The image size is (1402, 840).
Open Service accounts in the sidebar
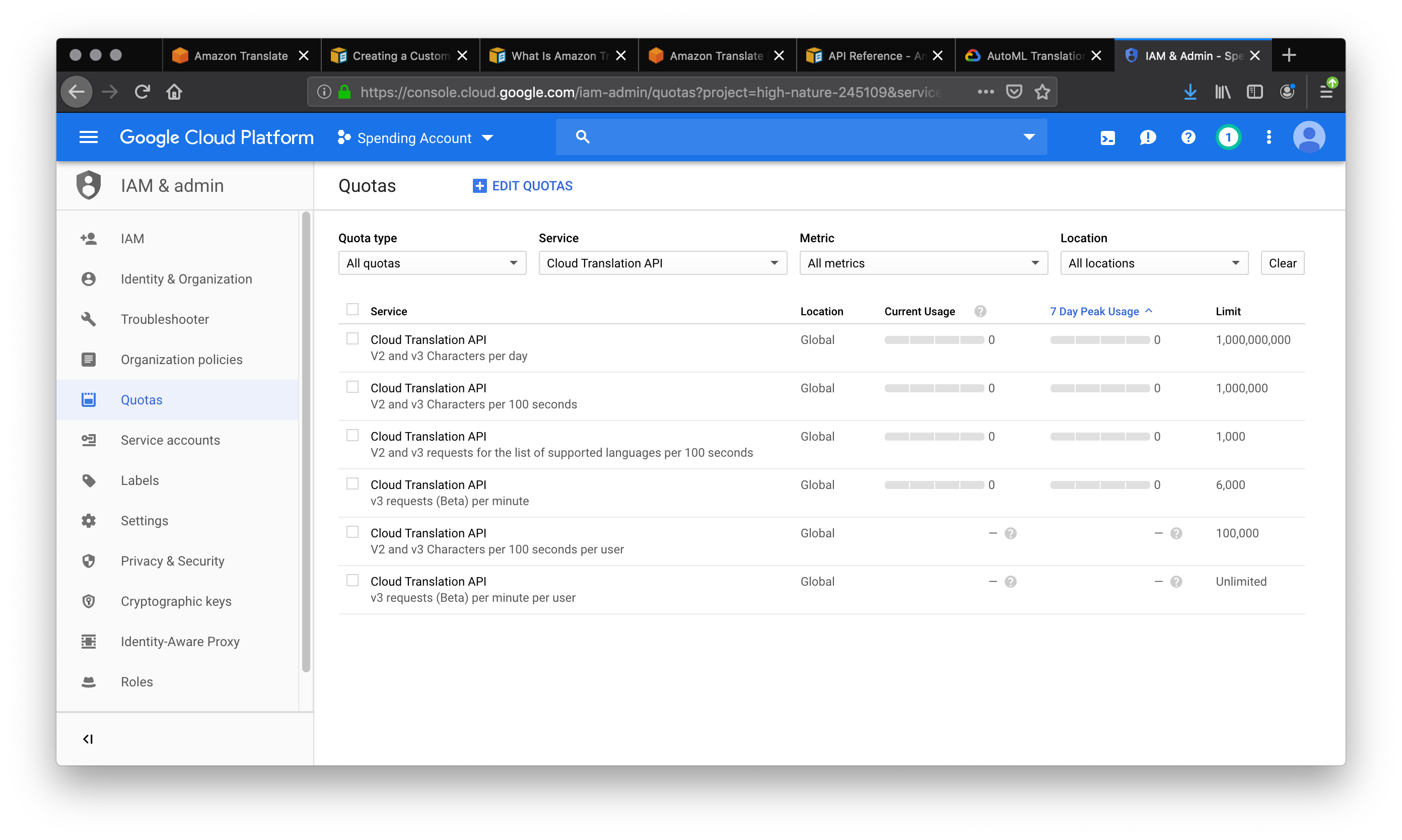(178, 440)
